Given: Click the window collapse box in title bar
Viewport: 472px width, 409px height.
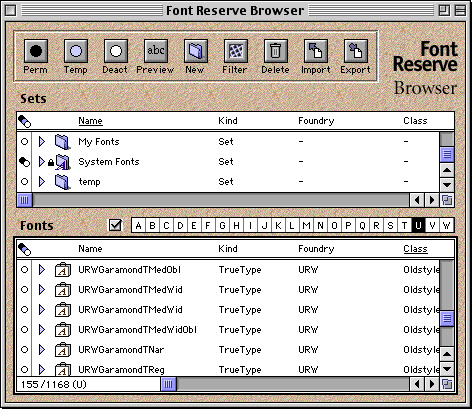Looking at the screenshot, I should point(460,10).
